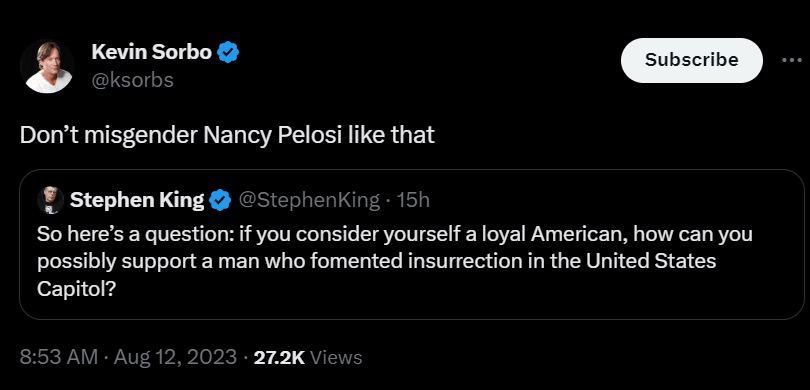Click the Subscribe button
This screenshot has width=810, height=390.
(691, 60)
